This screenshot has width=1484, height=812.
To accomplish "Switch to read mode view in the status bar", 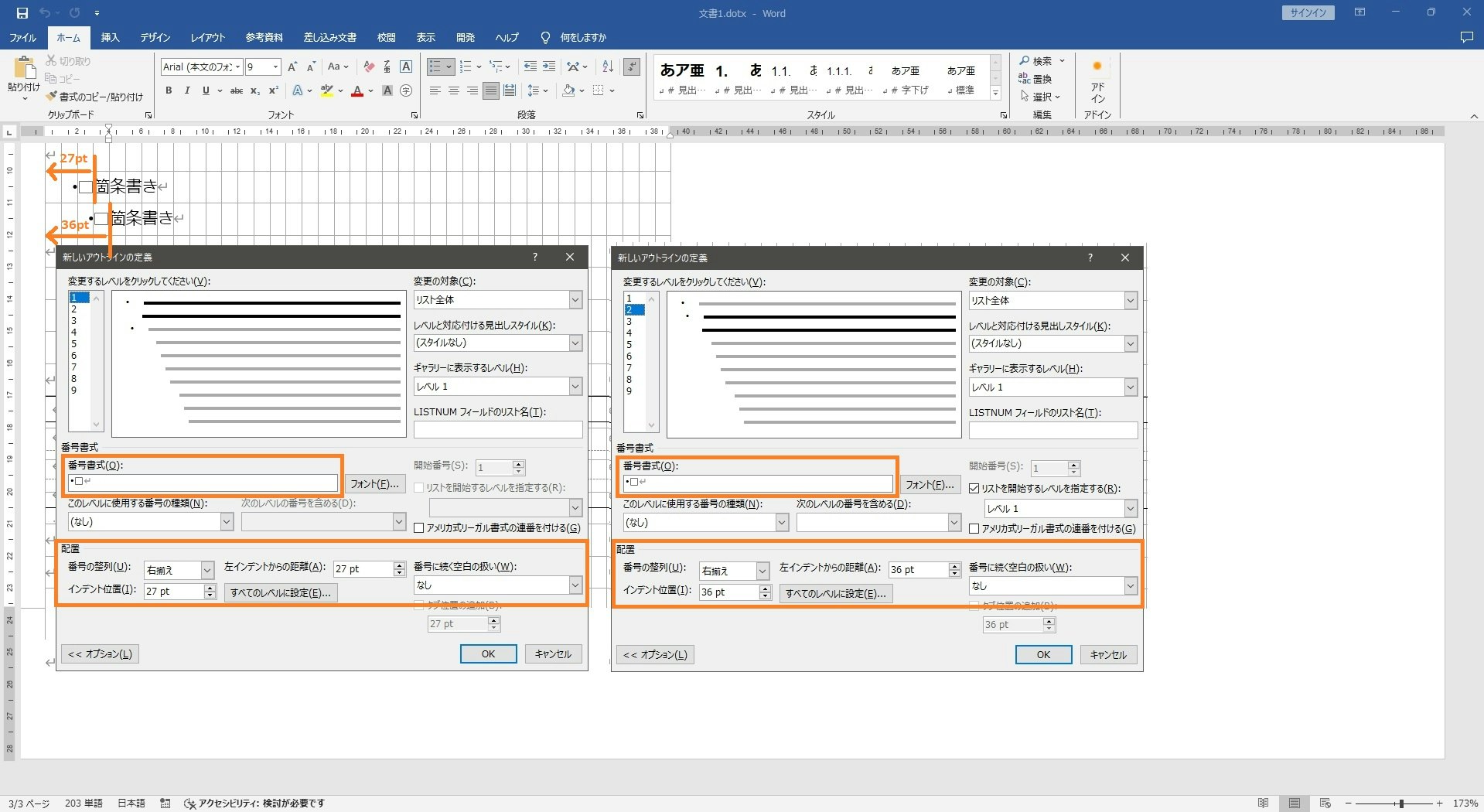I will [1264, 803].
